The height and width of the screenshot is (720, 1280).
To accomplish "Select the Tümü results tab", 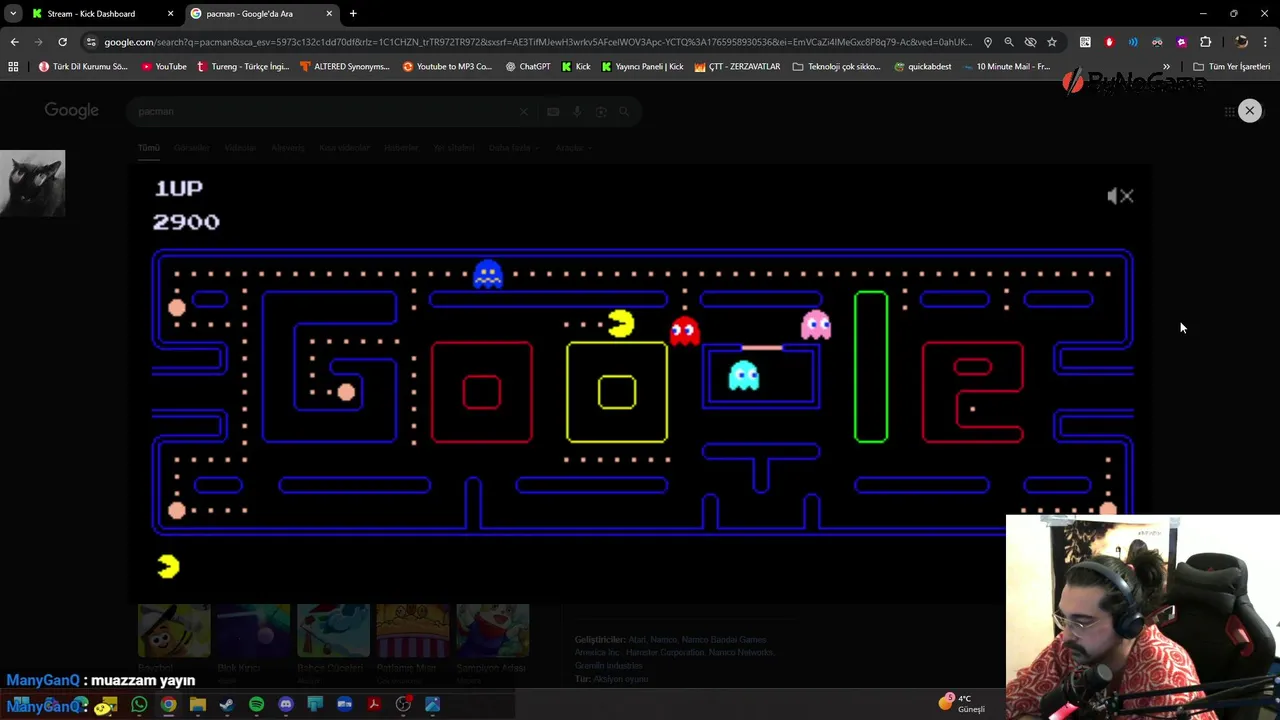I will (149, 148).
